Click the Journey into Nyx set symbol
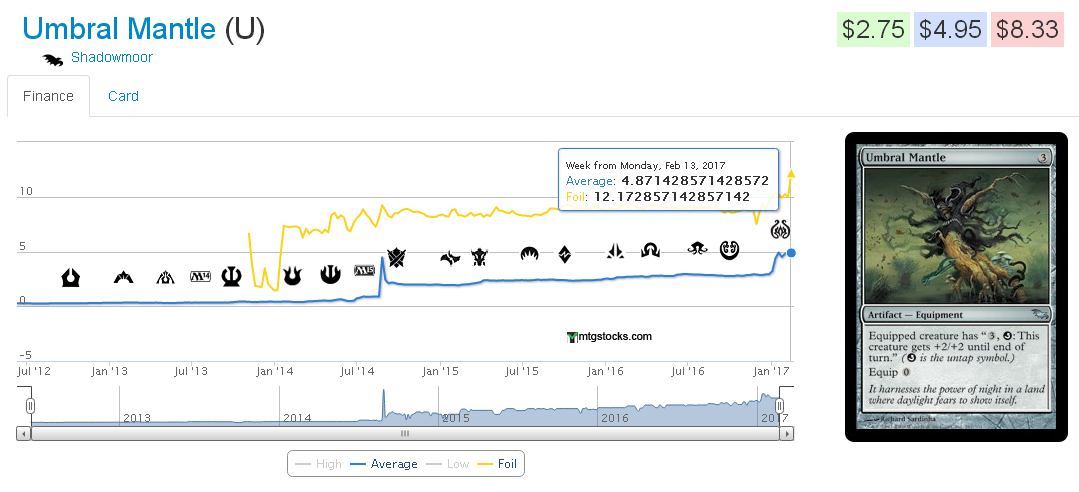This screenshot has height=492, width=1079. 331,275
